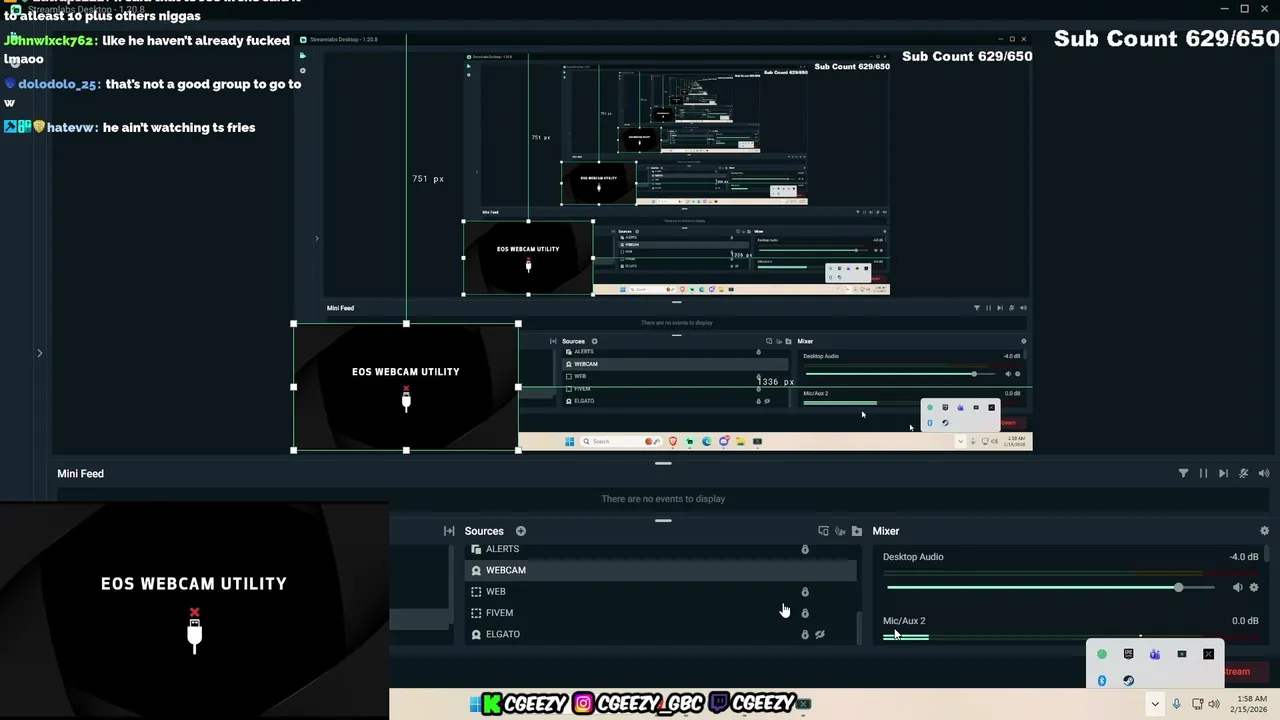The width and height of the screenshot is (1280, 720).
Task: Expand the left sidebar chevron
Action: click(x=40, y=353)
